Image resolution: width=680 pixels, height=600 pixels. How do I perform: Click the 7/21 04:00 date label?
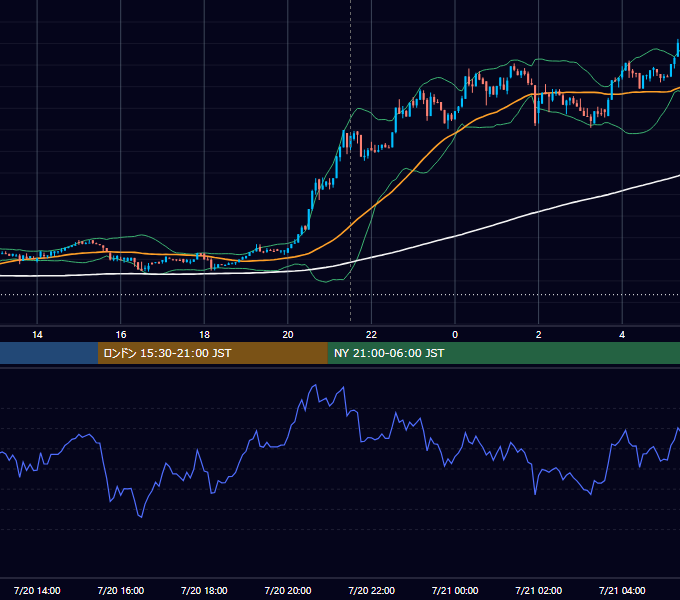tap(622, 590)
